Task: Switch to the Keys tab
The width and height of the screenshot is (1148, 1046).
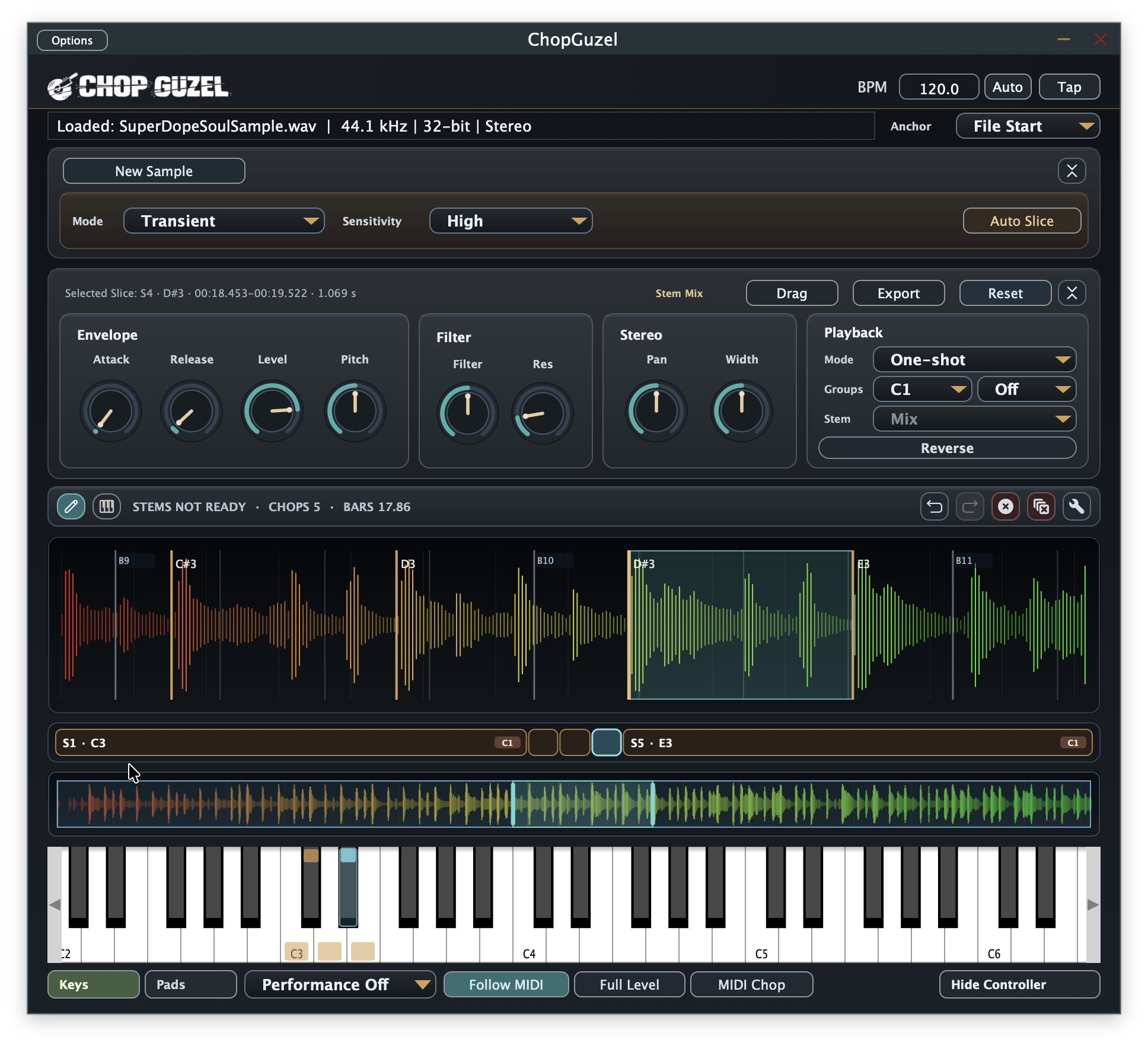Action: (94, 984)
